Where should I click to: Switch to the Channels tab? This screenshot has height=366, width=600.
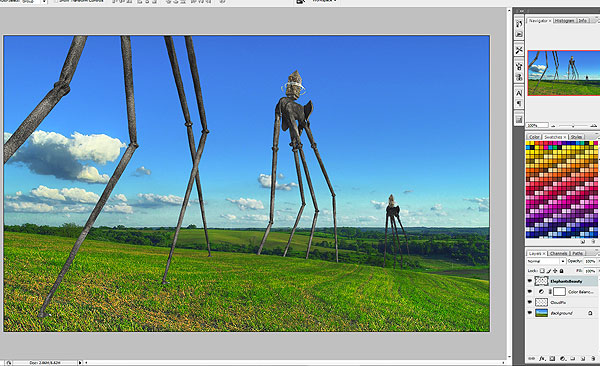point(559,253)
